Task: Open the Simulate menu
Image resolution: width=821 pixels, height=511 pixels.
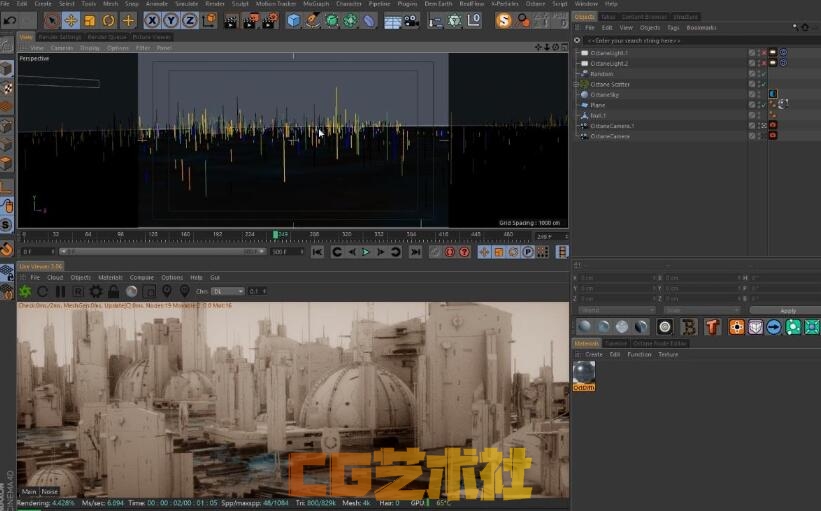Action: point(186,4)
